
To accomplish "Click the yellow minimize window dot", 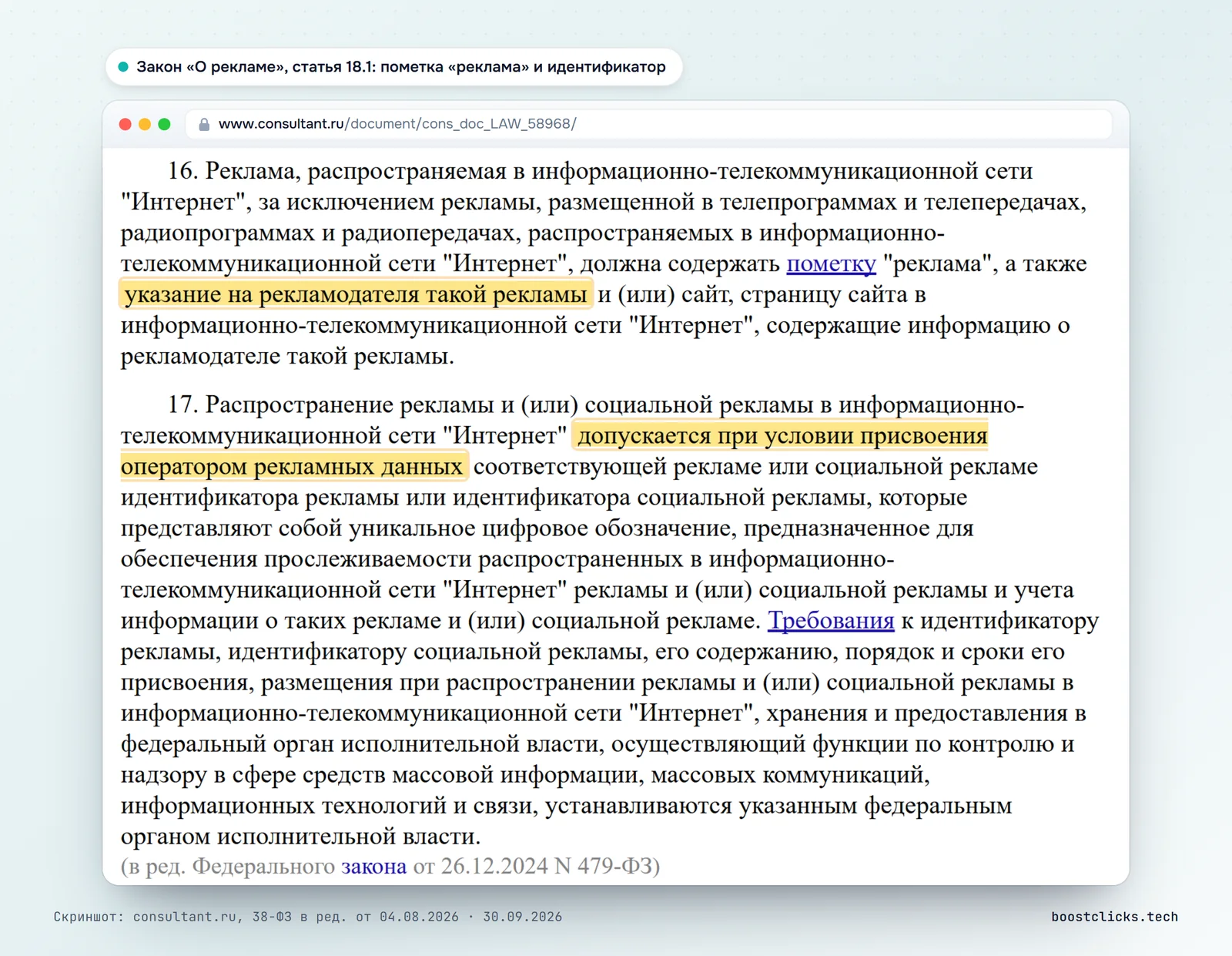I will click(145, 124).
